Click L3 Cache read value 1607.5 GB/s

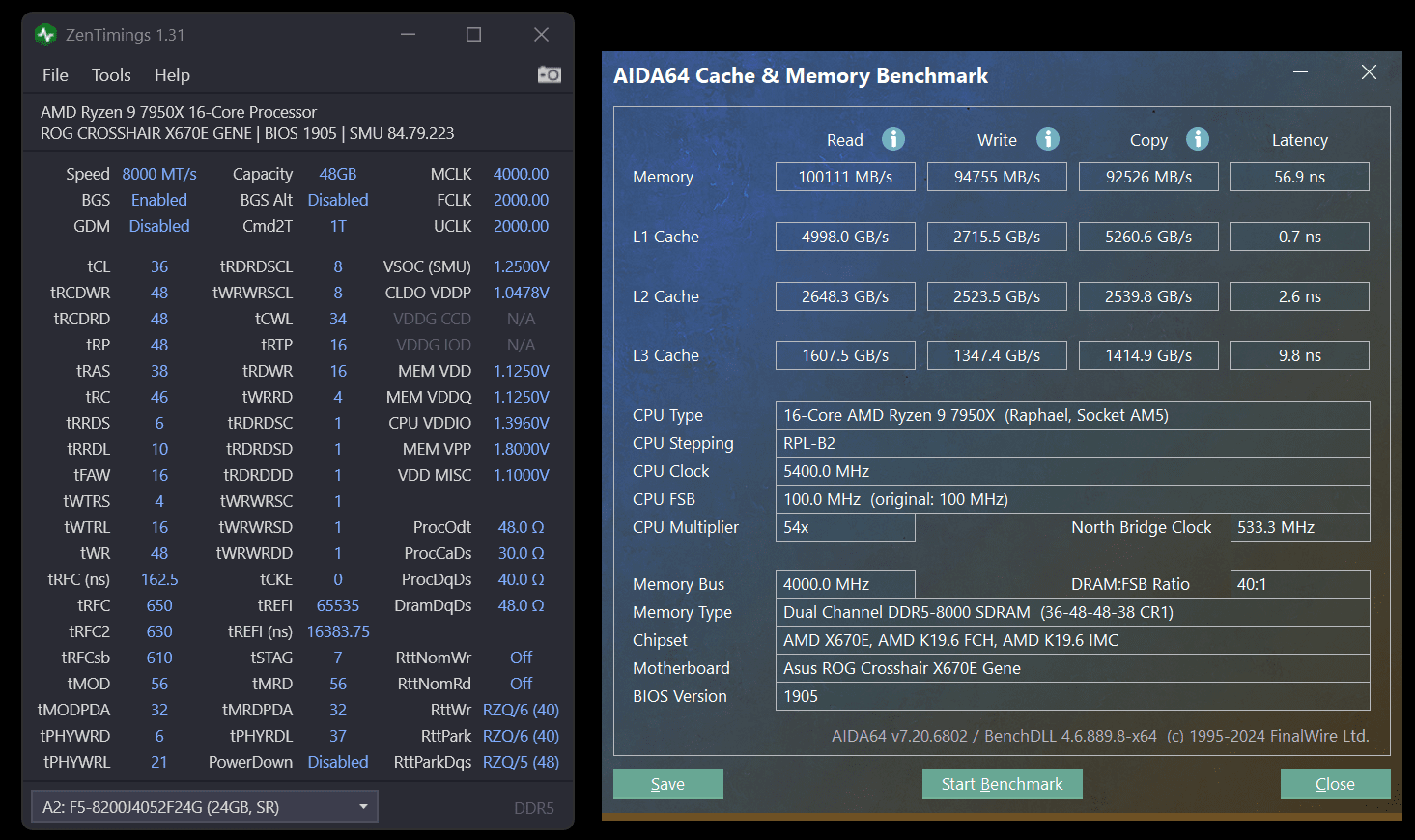(x=845, y=355)
